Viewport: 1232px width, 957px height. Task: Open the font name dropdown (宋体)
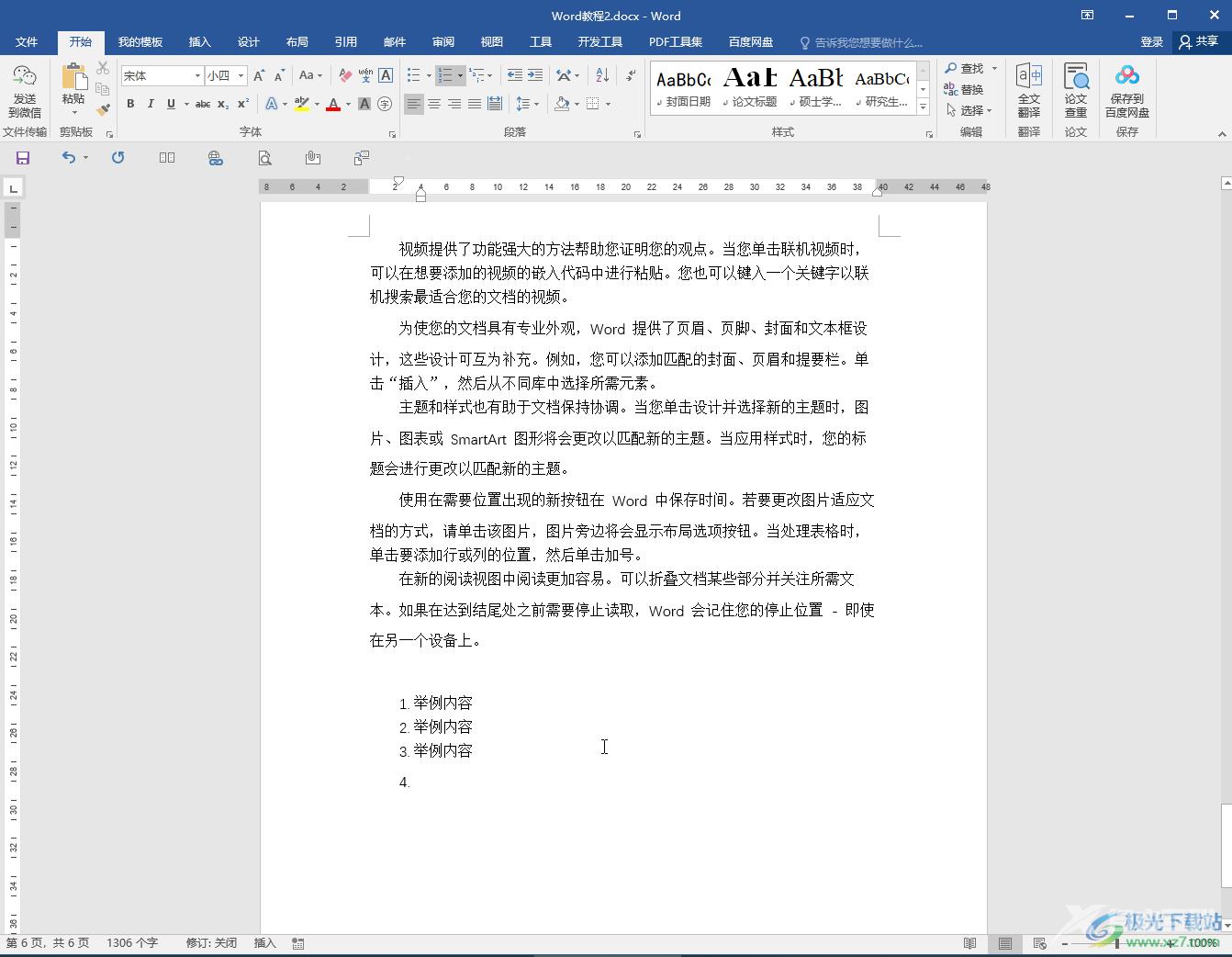(x=197, y=75)
